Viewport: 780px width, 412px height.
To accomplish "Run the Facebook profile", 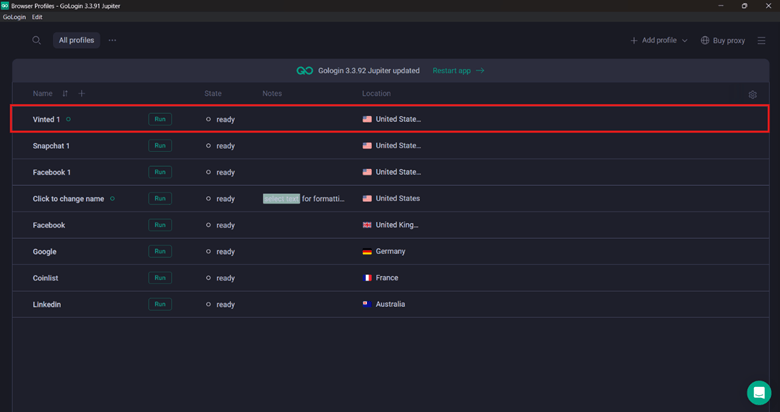I will 160,225.
